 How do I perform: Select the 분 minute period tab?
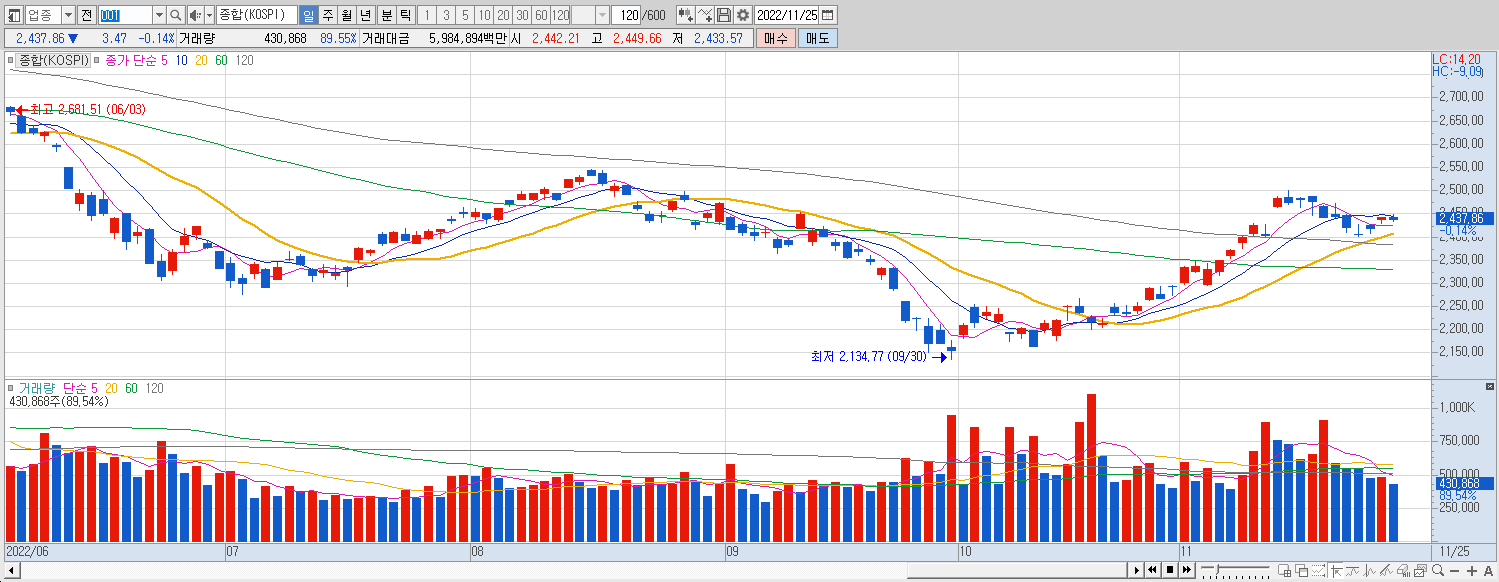386,15
